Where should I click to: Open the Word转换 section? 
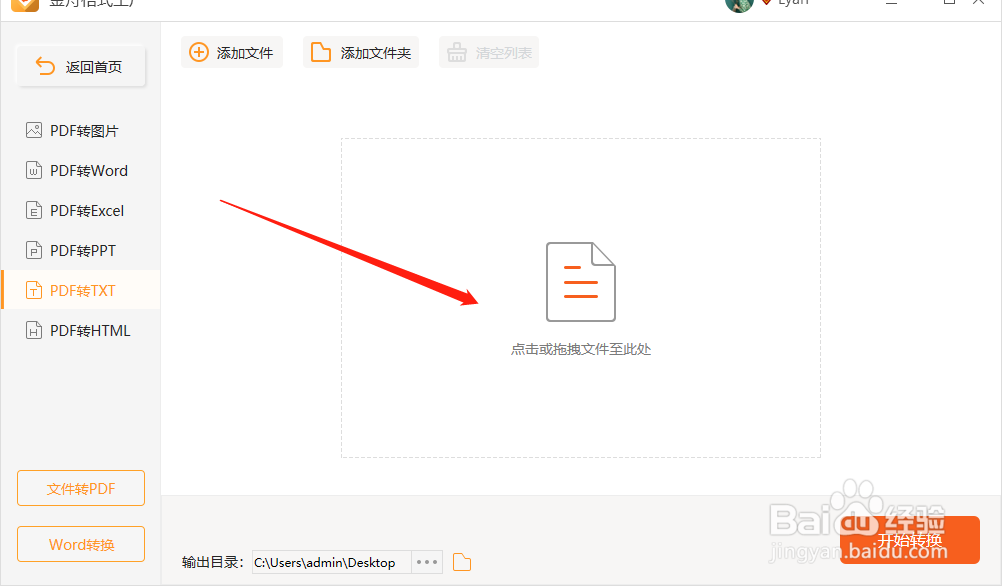[x=81, y=544]
